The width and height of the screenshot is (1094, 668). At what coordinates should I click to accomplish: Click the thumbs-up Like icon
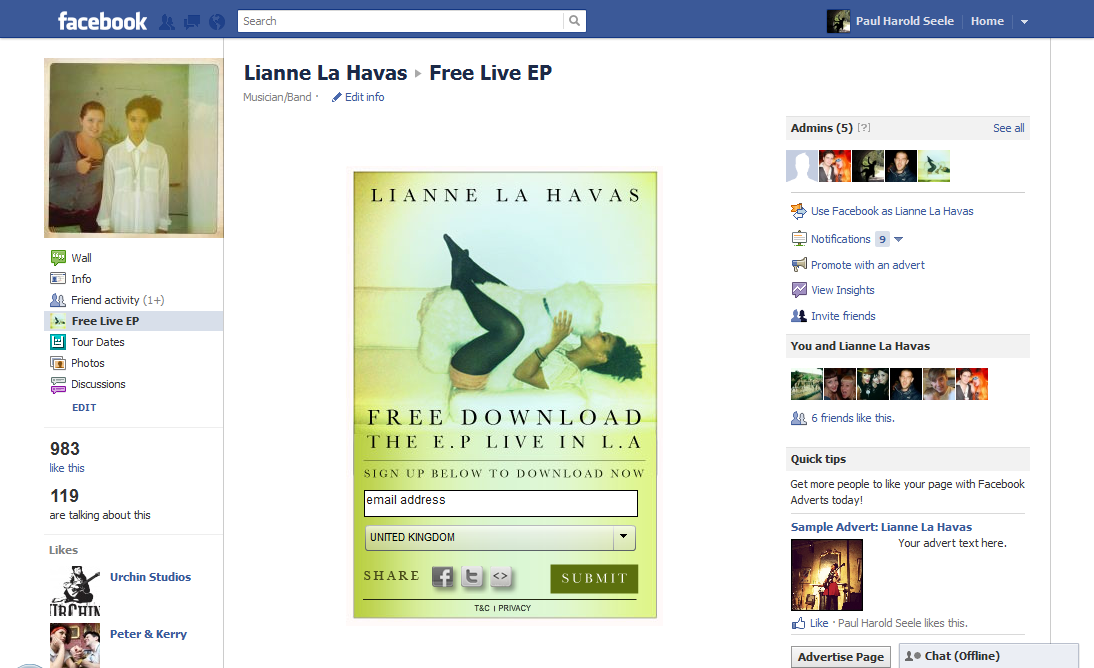coord(798,623)
